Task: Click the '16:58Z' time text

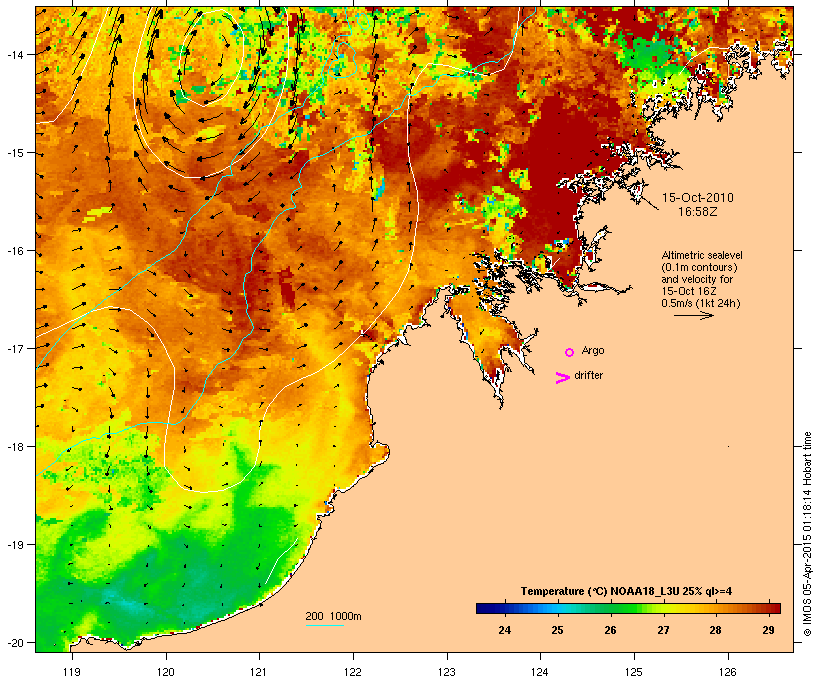Action: click(698, 212)
